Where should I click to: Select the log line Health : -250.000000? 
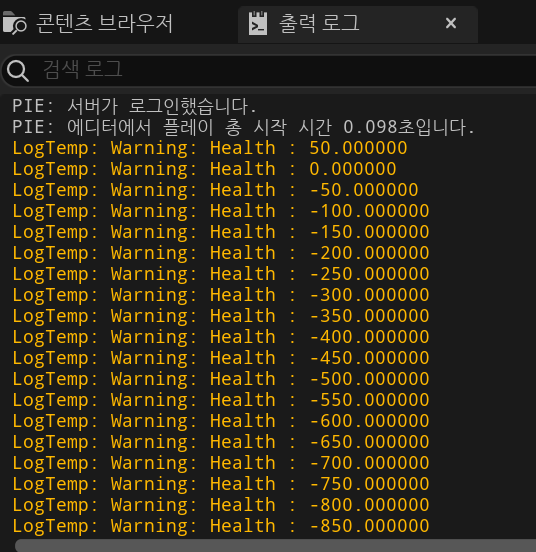click(221, 274)
